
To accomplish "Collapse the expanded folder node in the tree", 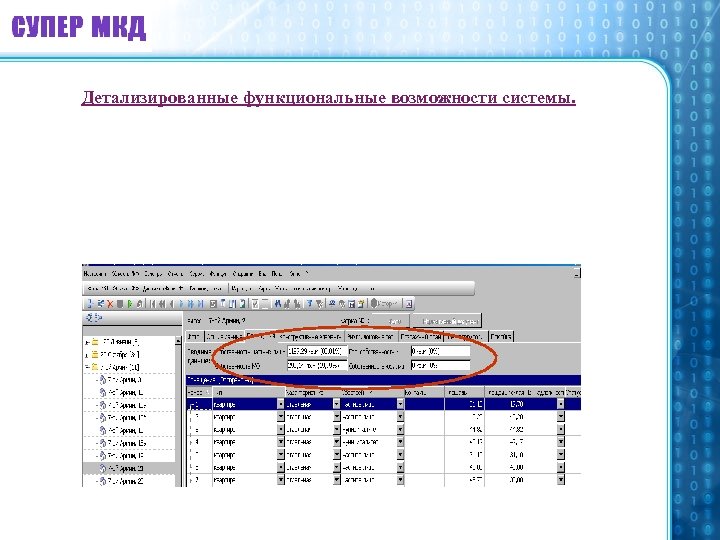I will (x=86, y=367).
